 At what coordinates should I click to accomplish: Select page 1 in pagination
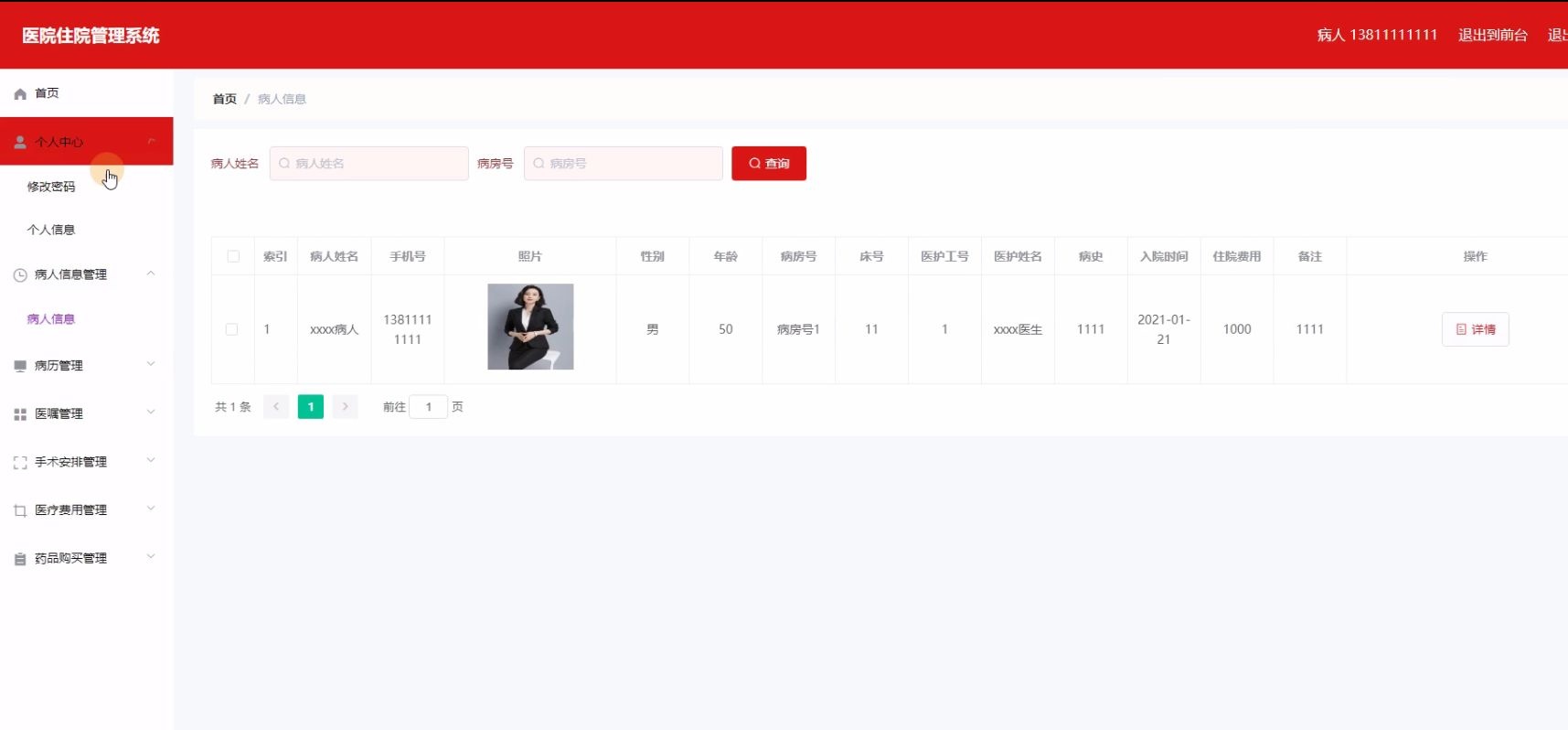311,407
